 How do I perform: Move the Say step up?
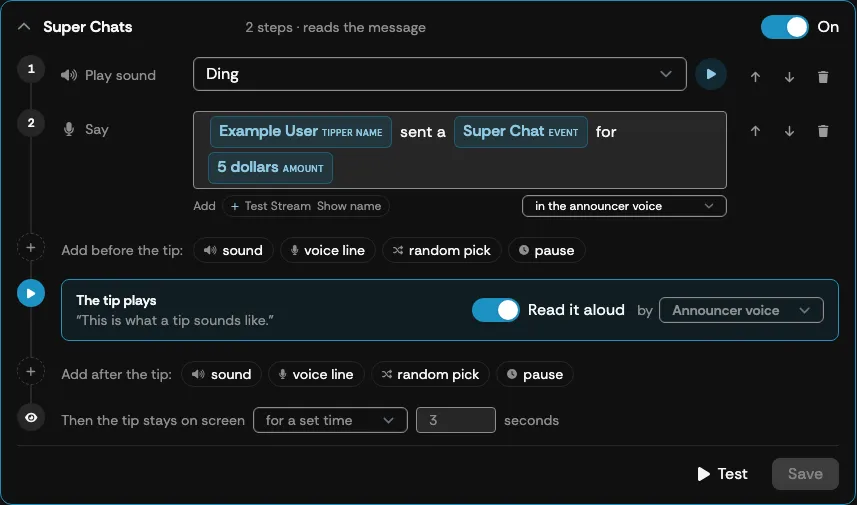(x=755, y=131)
